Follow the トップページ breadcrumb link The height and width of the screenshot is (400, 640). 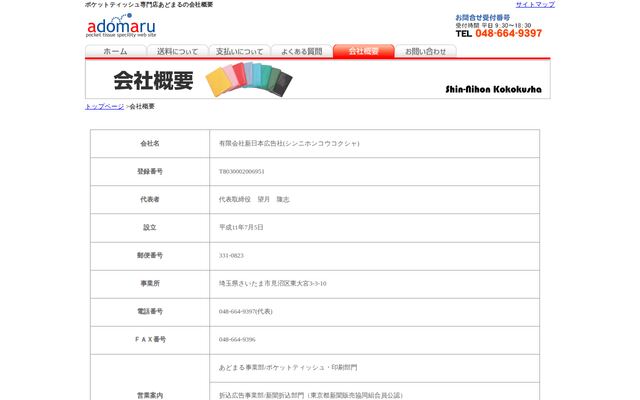(104, 107)
